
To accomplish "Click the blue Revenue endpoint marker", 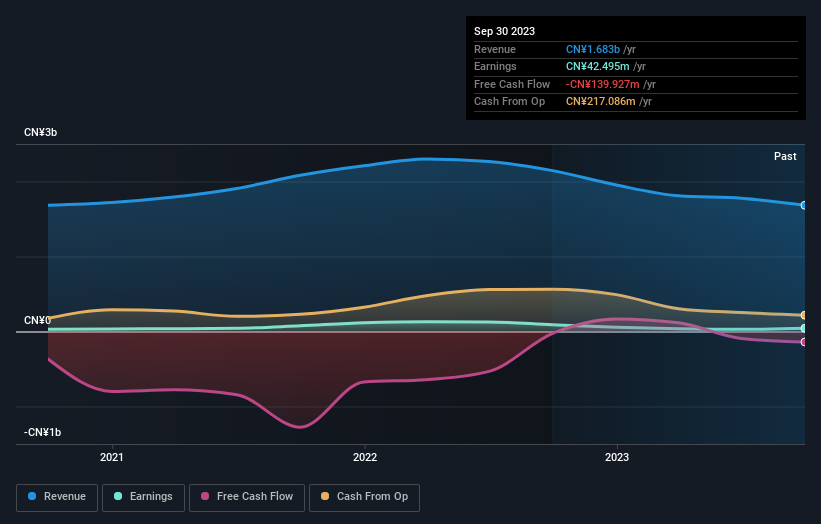I will [804, 205].
